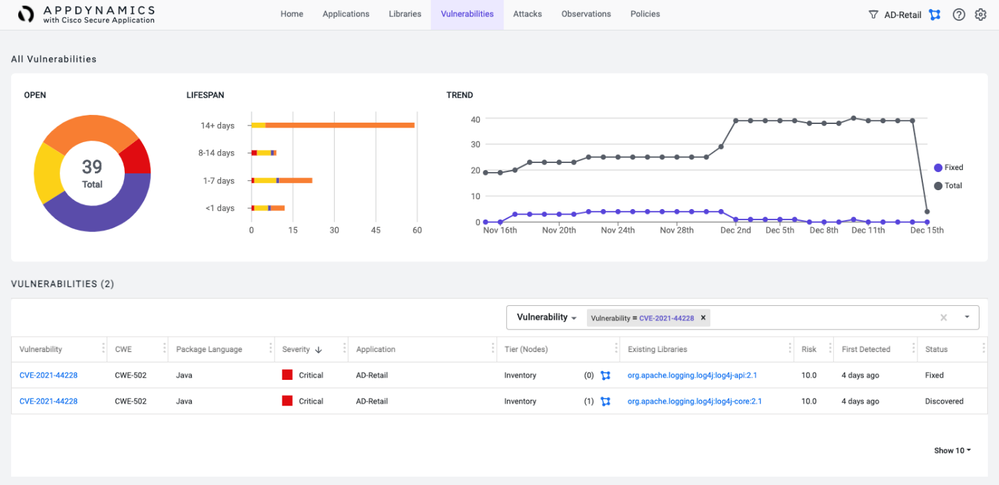Open the settings gear icon
The height and width of the screenshot is (485, 999).
coord(981,15)
